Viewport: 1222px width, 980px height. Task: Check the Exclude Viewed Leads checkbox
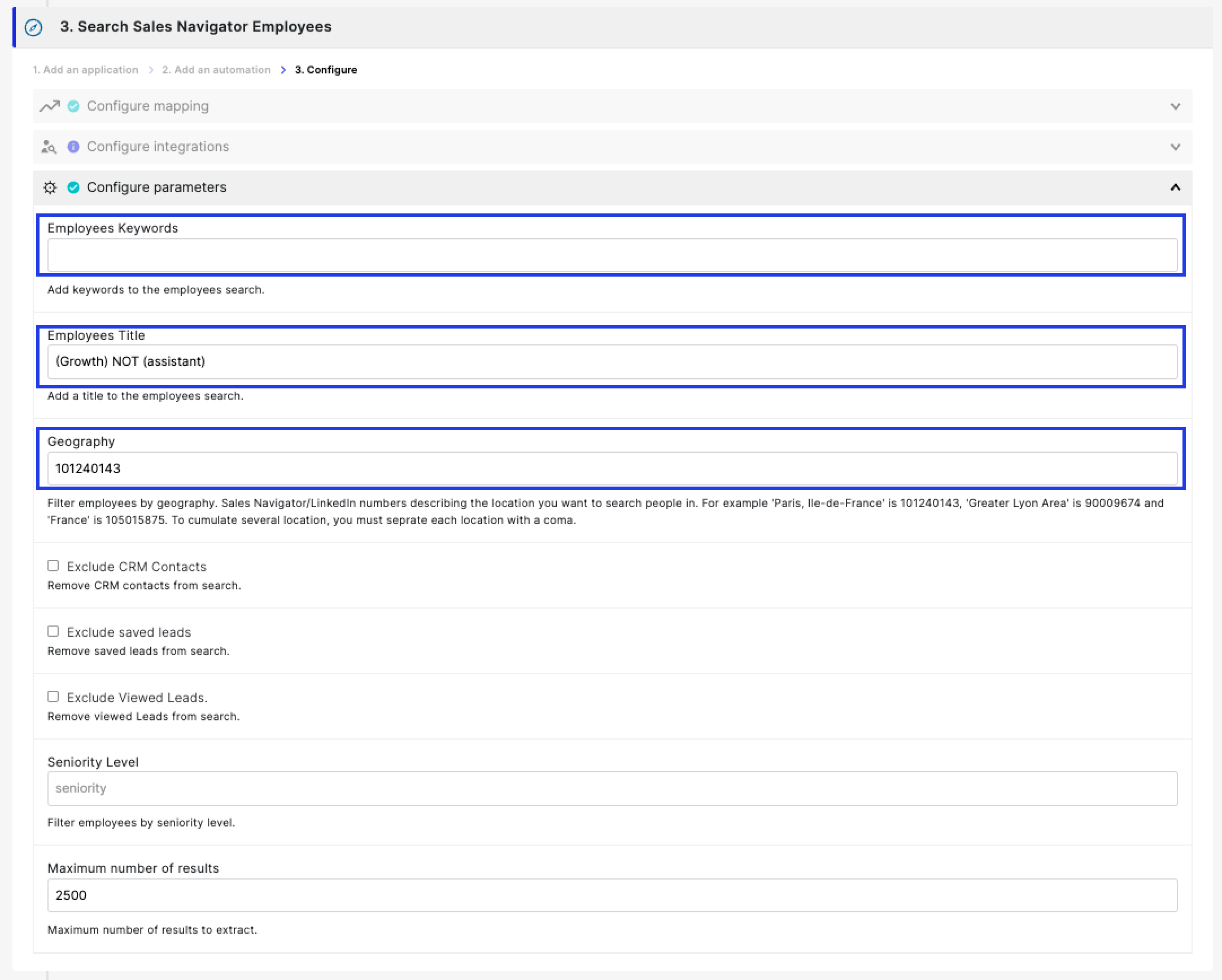click(x=53, y=697)
